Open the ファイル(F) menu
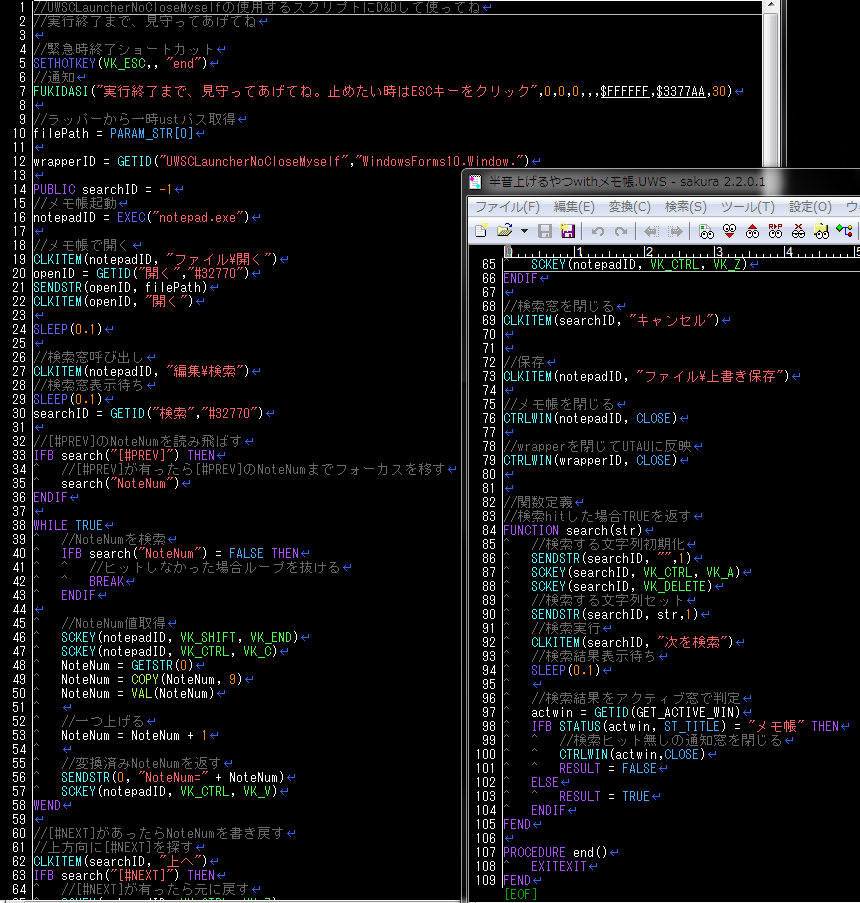This screenshot has height=903, width=860. (507, 207)
